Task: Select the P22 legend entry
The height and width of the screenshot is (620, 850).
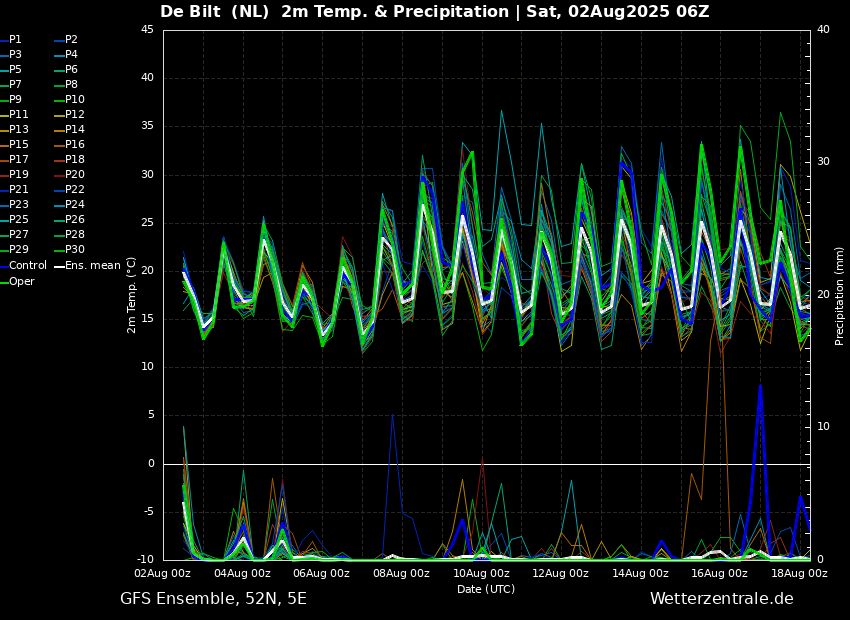Action: (x=75, y=190)
